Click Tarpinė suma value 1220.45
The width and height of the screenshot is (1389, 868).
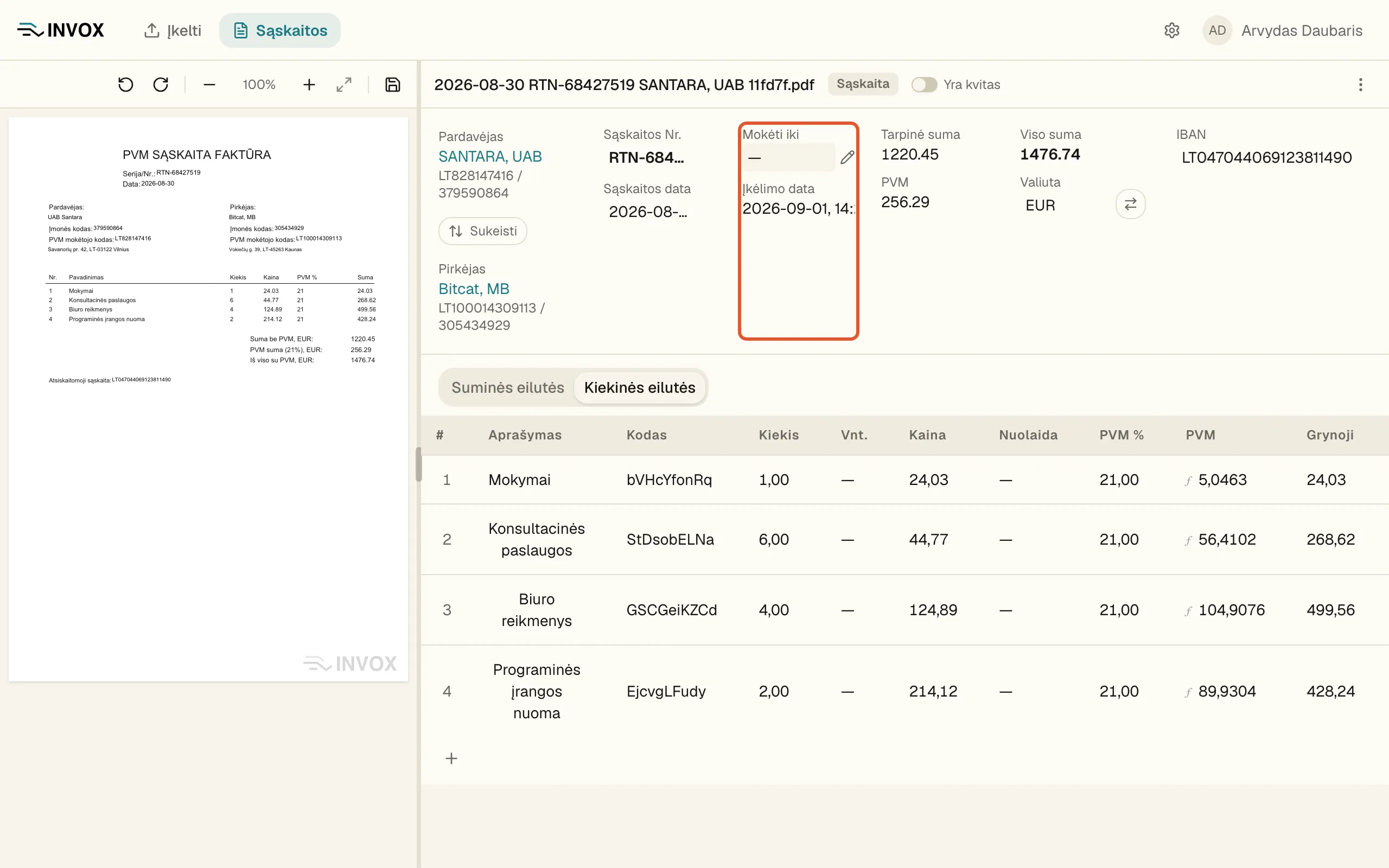coord(910,155)
